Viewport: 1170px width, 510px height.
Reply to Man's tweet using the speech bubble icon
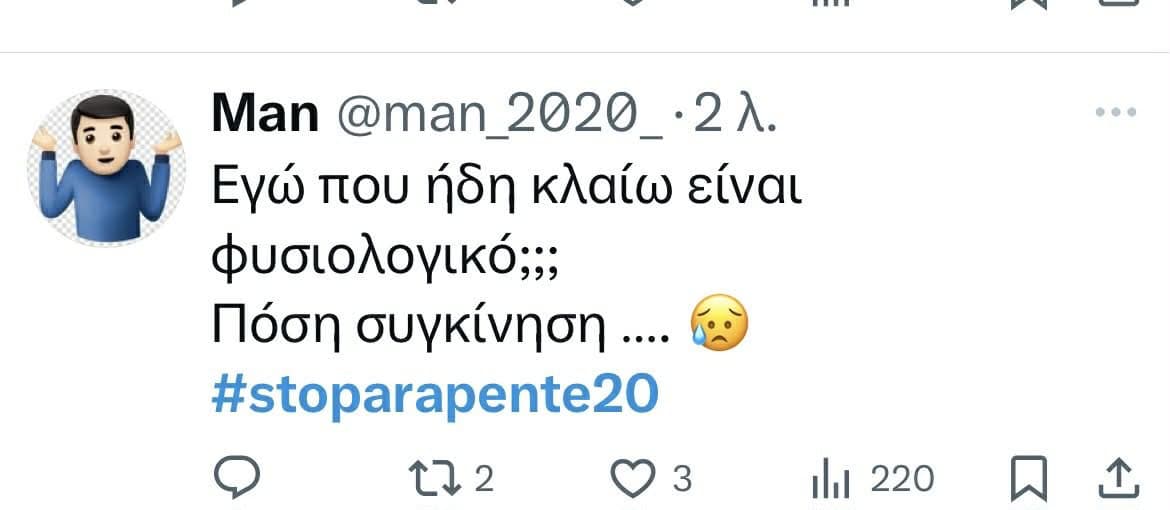tap(237, 477)
